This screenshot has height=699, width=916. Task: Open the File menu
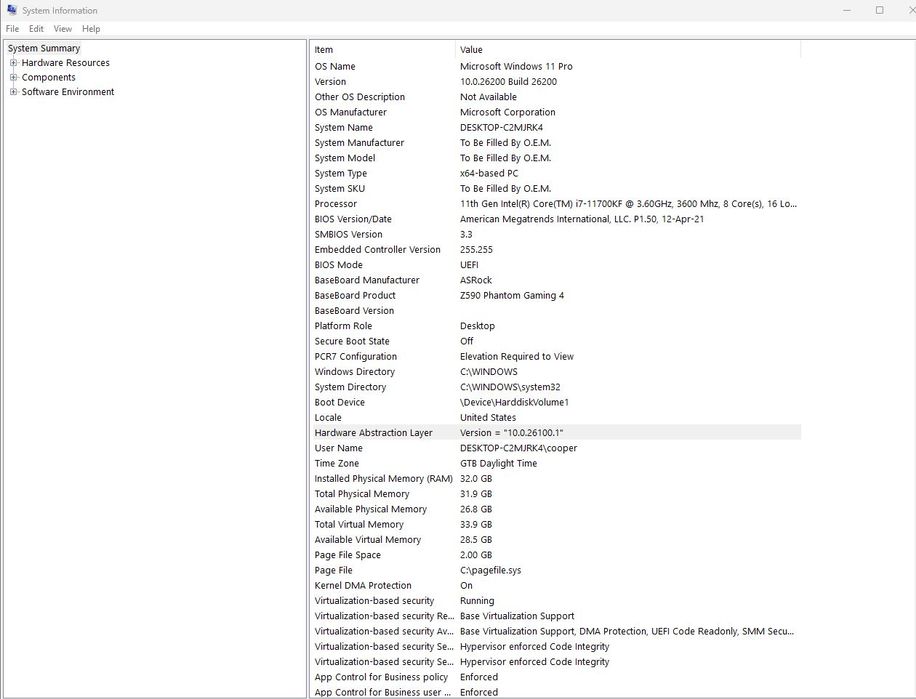(x=12, y=29)
